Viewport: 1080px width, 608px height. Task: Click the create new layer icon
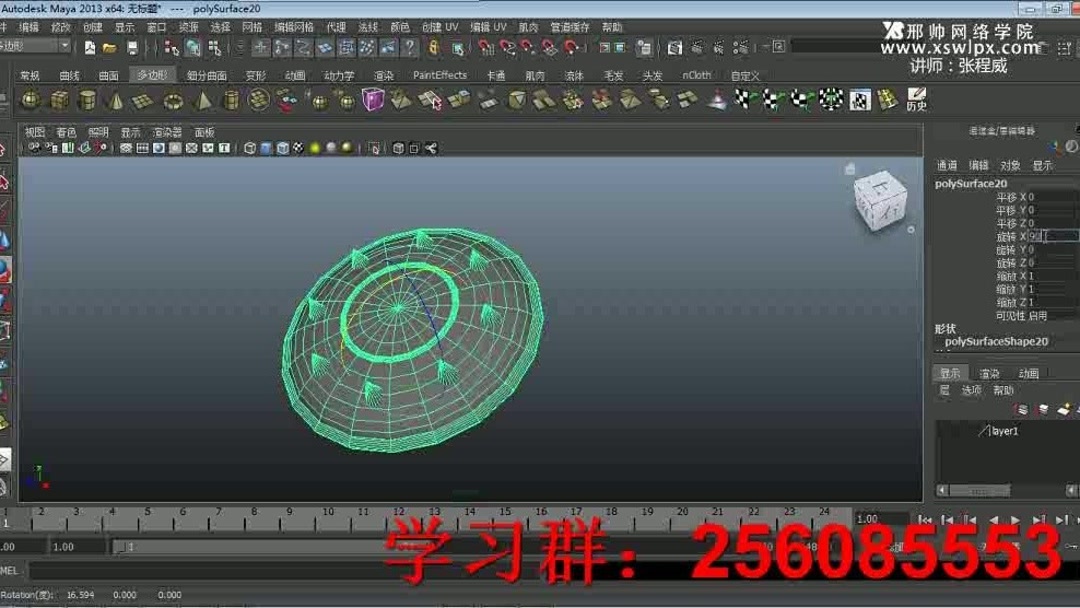pos(1066,408)
